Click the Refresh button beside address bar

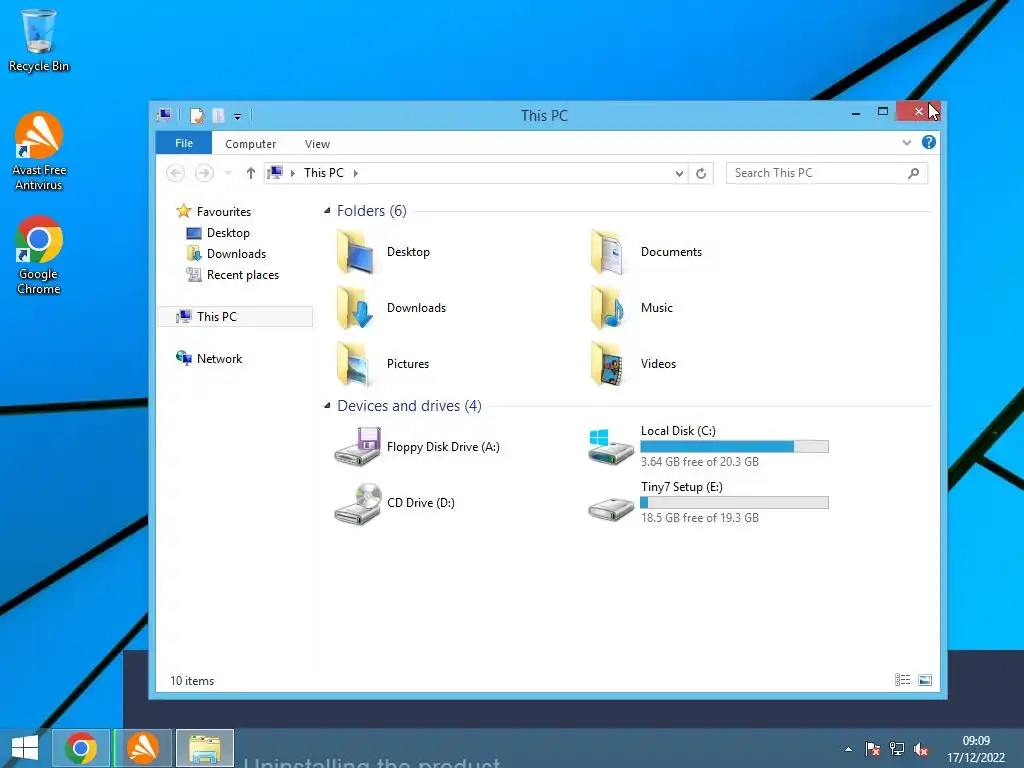click(701, 173)
